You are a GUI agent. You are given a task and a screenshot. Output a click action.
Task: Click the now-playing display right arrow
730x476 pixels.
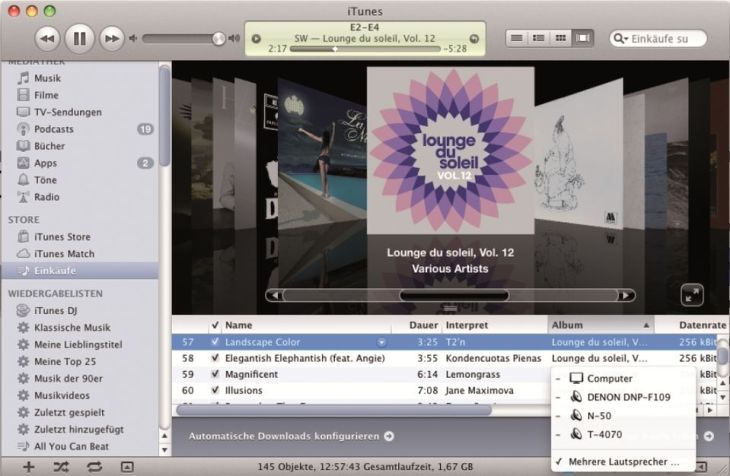click(474, 39)
